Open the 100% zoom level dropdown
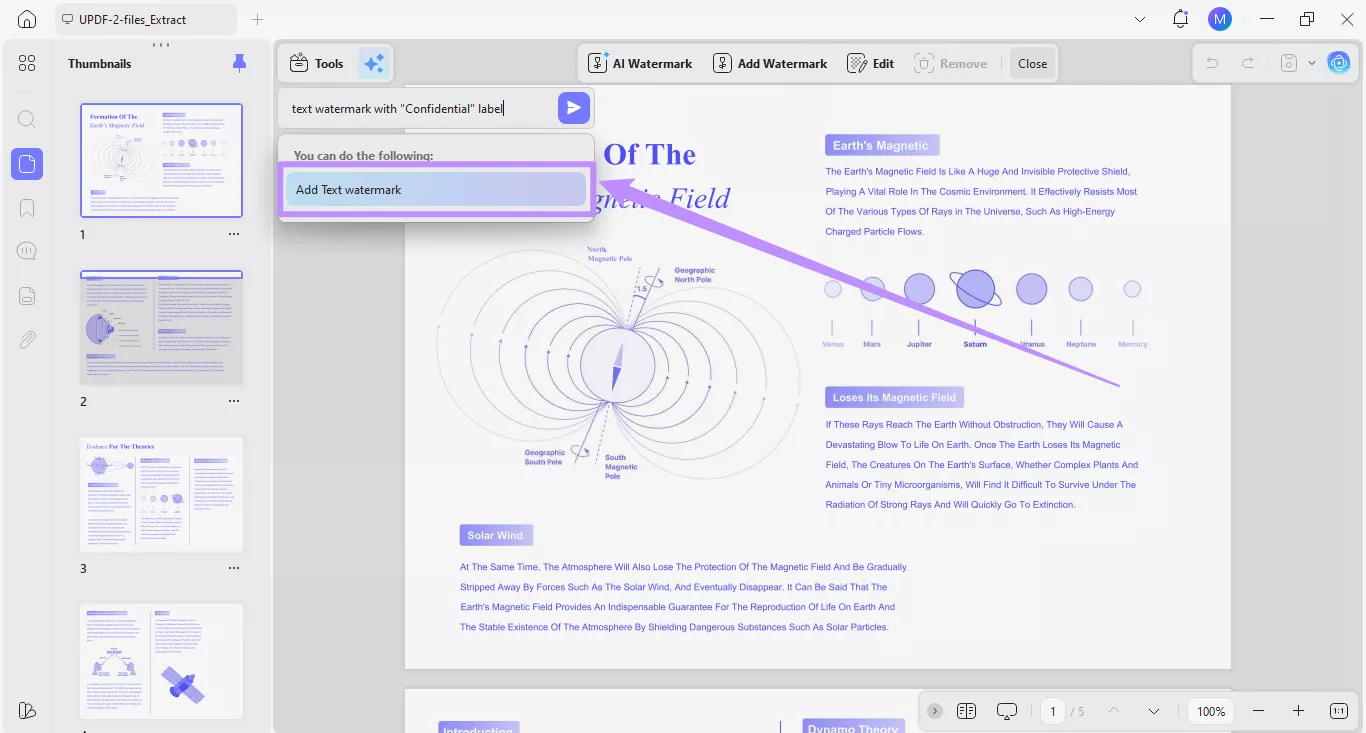The image size is (1366, 733). click(1211, 711)
